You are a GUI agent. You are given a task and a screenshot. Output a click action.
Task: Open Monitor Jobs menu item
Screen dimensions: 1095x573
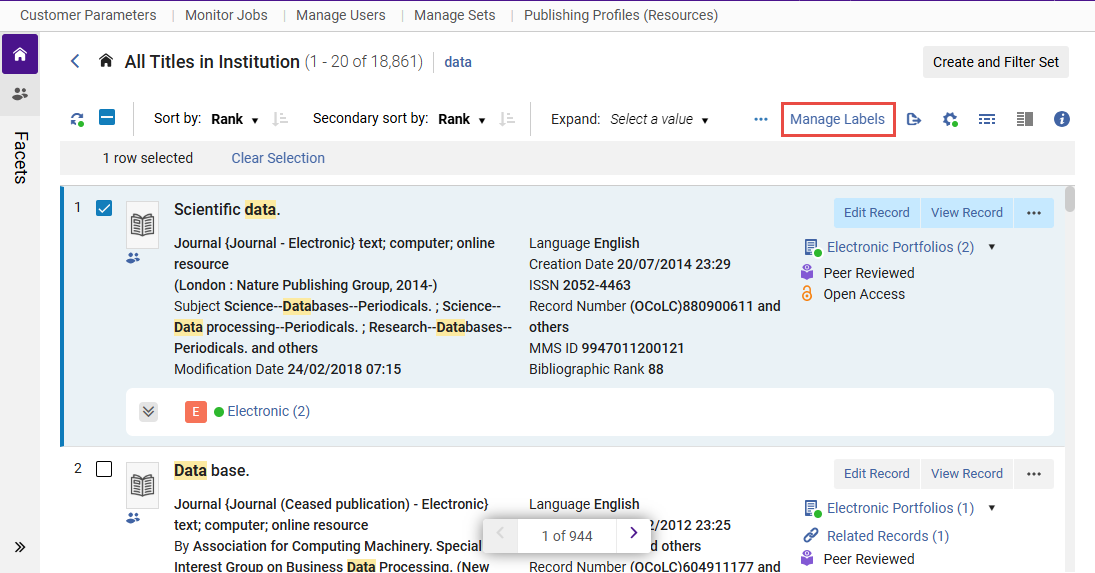coord(226,15)
